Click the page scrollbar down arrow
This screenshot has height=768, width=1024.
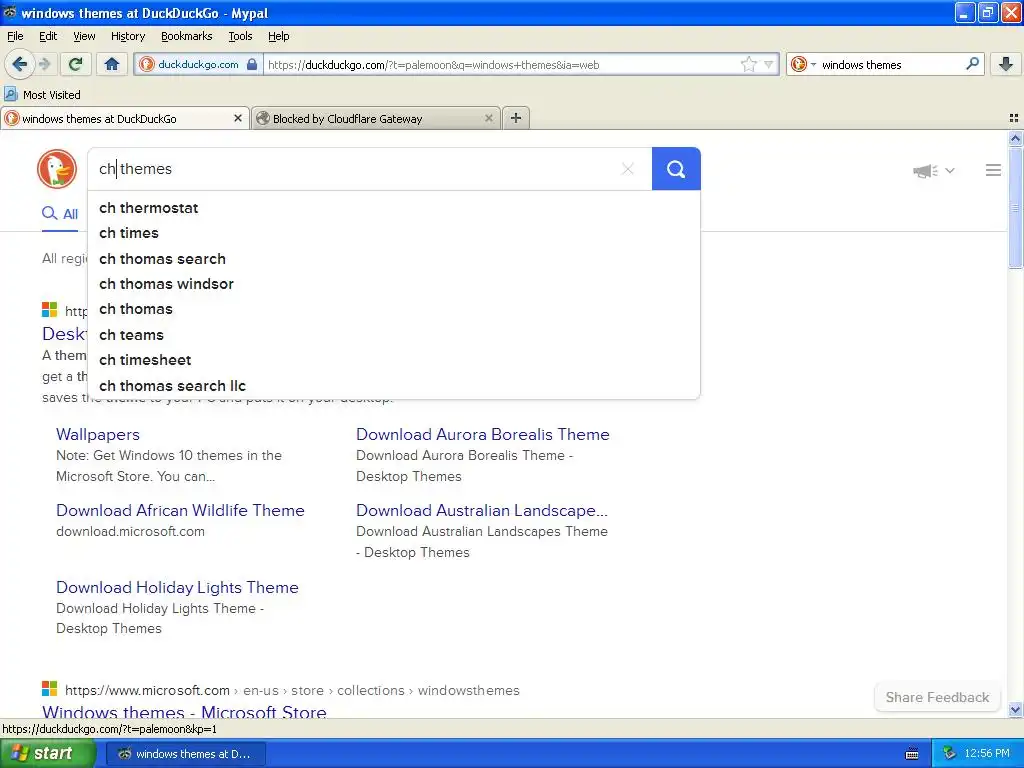tap(1015, 710)
